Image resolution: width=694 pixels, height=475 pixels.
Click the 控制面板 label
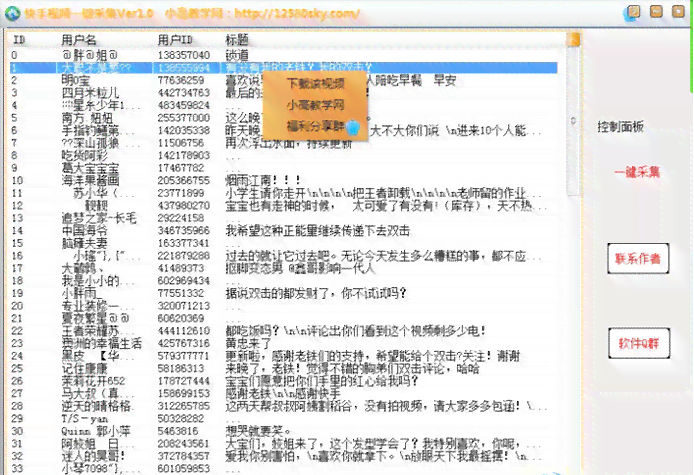[x=621, y=127]
